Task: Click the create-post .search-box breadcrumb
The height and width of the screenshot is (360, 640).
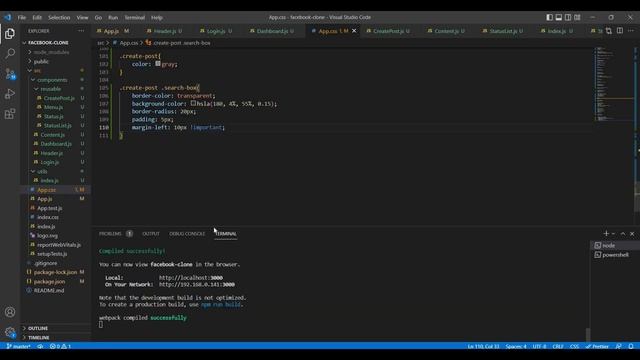Action: [178, 42]
